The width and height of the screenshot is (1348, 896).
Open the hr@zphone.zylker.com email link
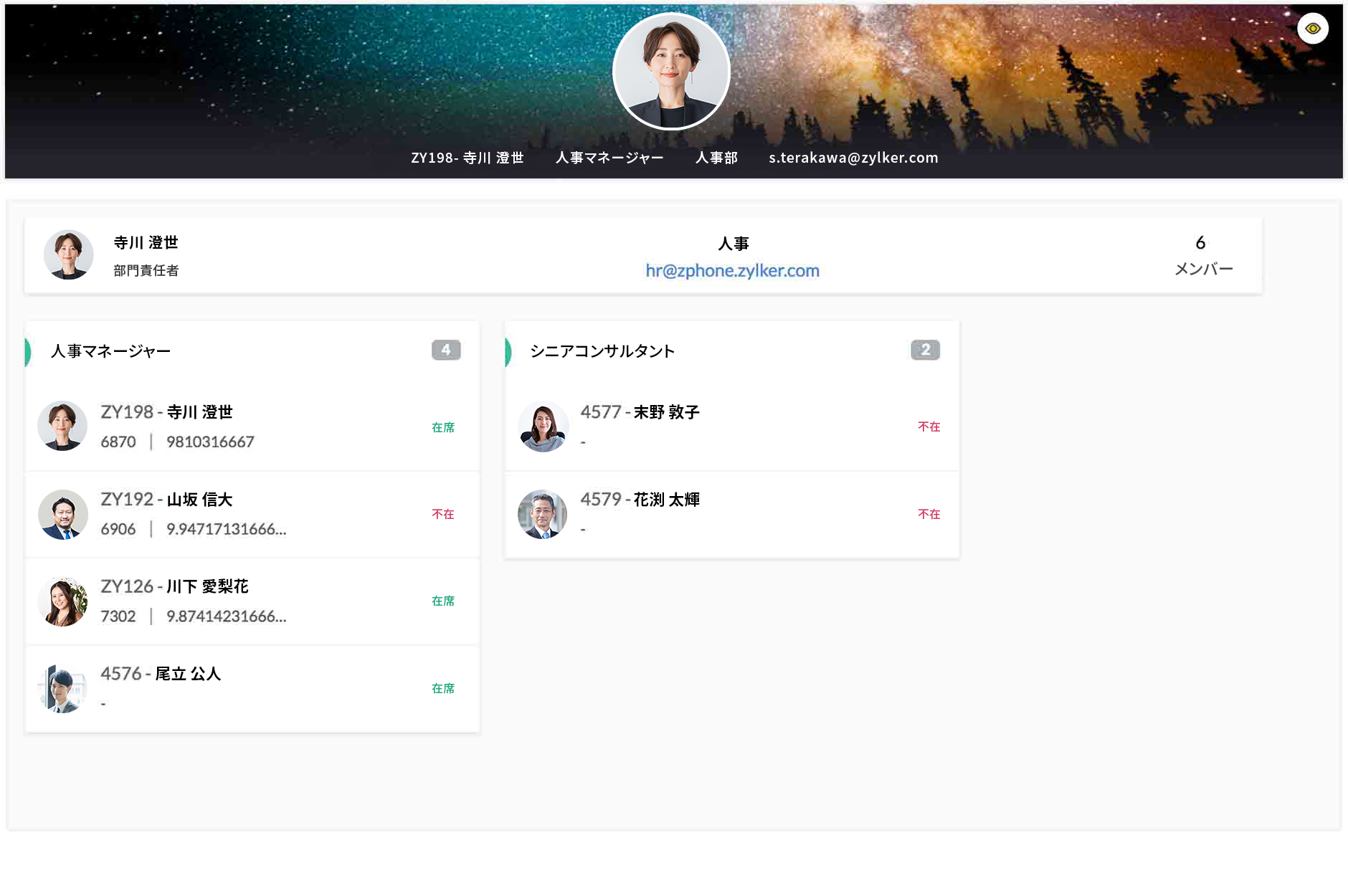click(x=732, y=270)
